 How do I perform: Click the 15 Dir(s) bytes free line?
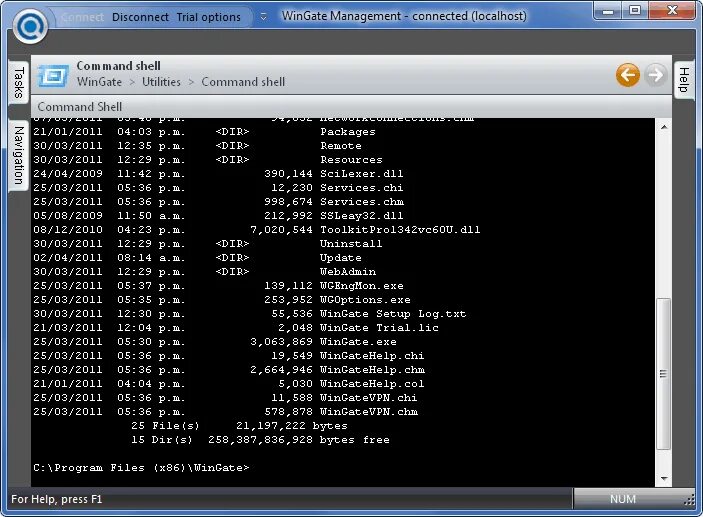pos(260,440)
